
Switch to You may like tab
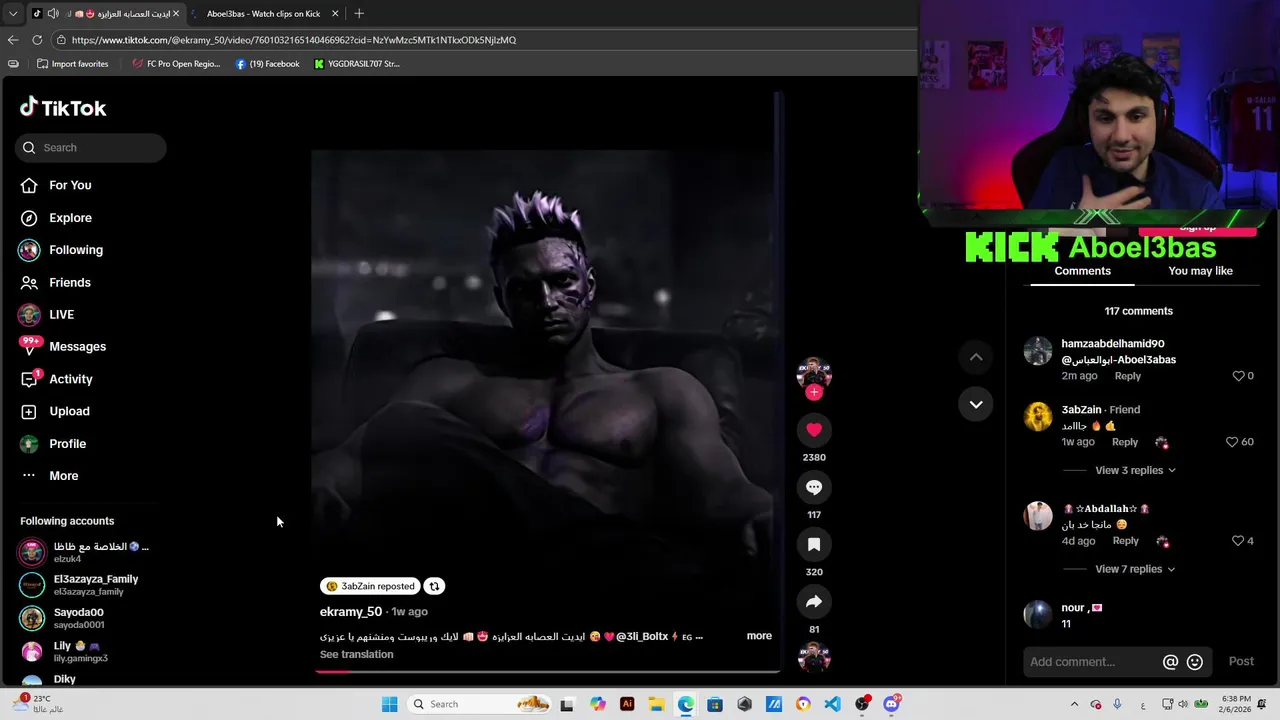(x=1200, y=271)
